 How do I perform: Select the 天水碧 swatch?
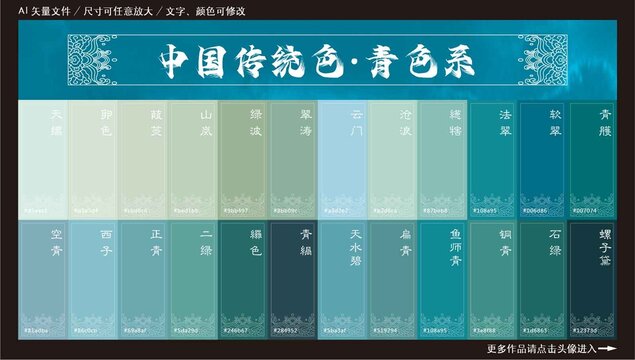(343, 279)
